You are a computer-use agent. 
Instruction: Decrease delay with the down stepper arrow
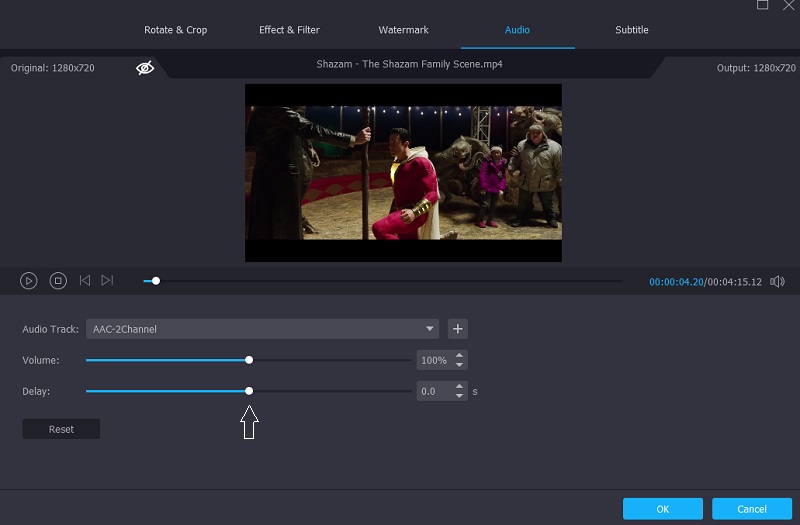tap(459, 396)
